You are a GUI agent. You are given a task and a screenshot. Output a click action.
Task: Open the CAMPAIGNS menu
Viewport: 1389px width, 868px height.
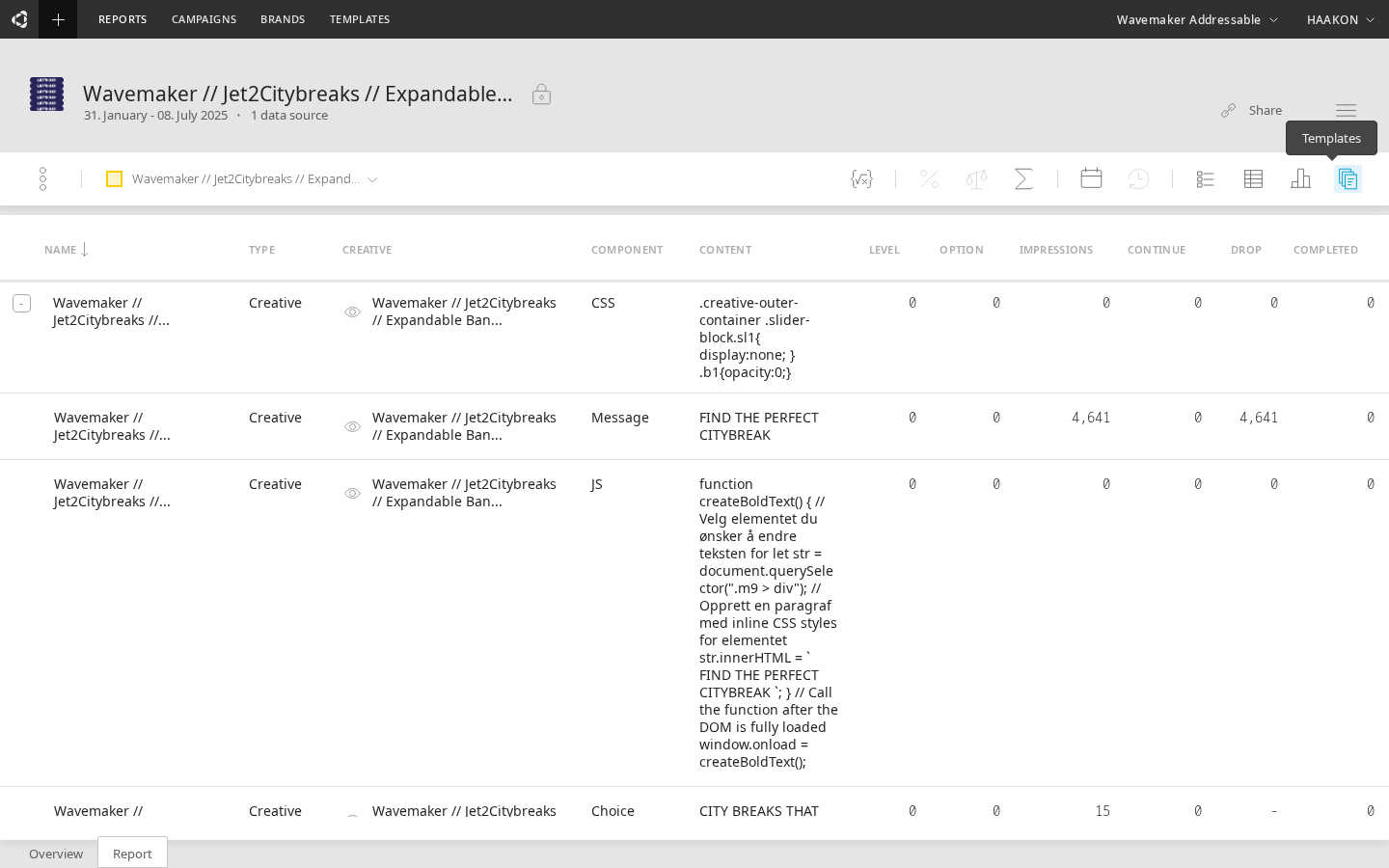coord(204,19)
